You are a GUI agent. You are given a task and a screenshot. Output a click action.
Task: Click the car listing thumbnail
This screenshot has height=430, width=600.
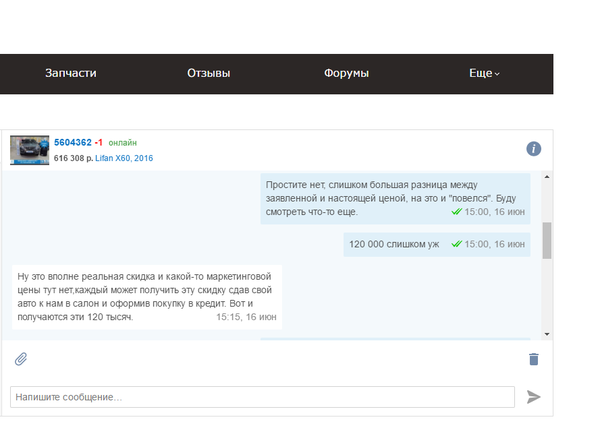click(29, 150)
